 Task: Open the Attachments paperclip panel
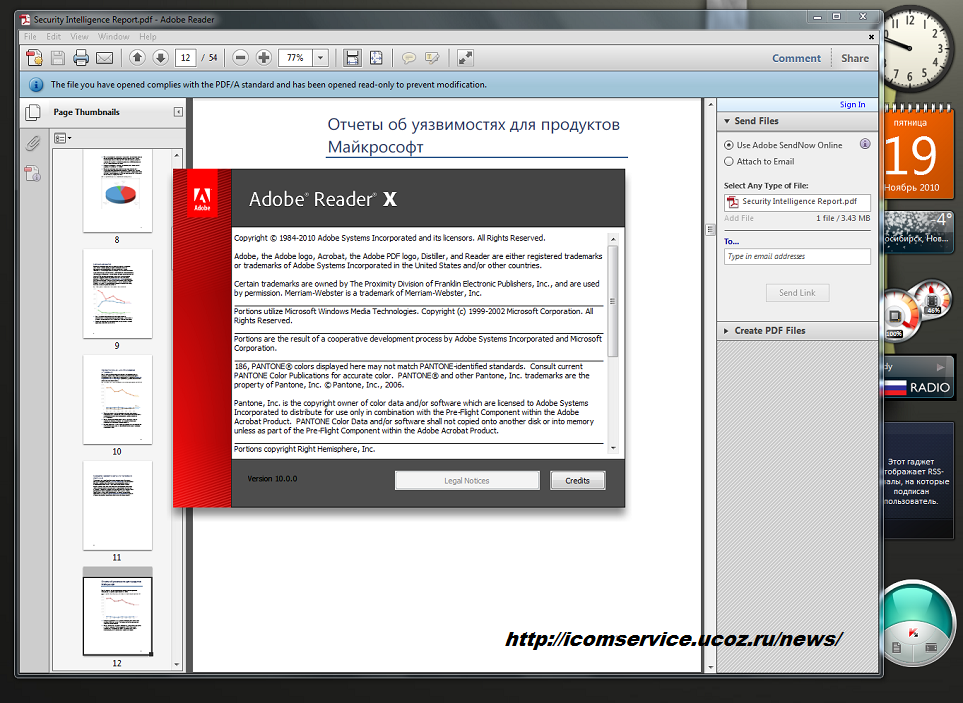tap(33, 143)
